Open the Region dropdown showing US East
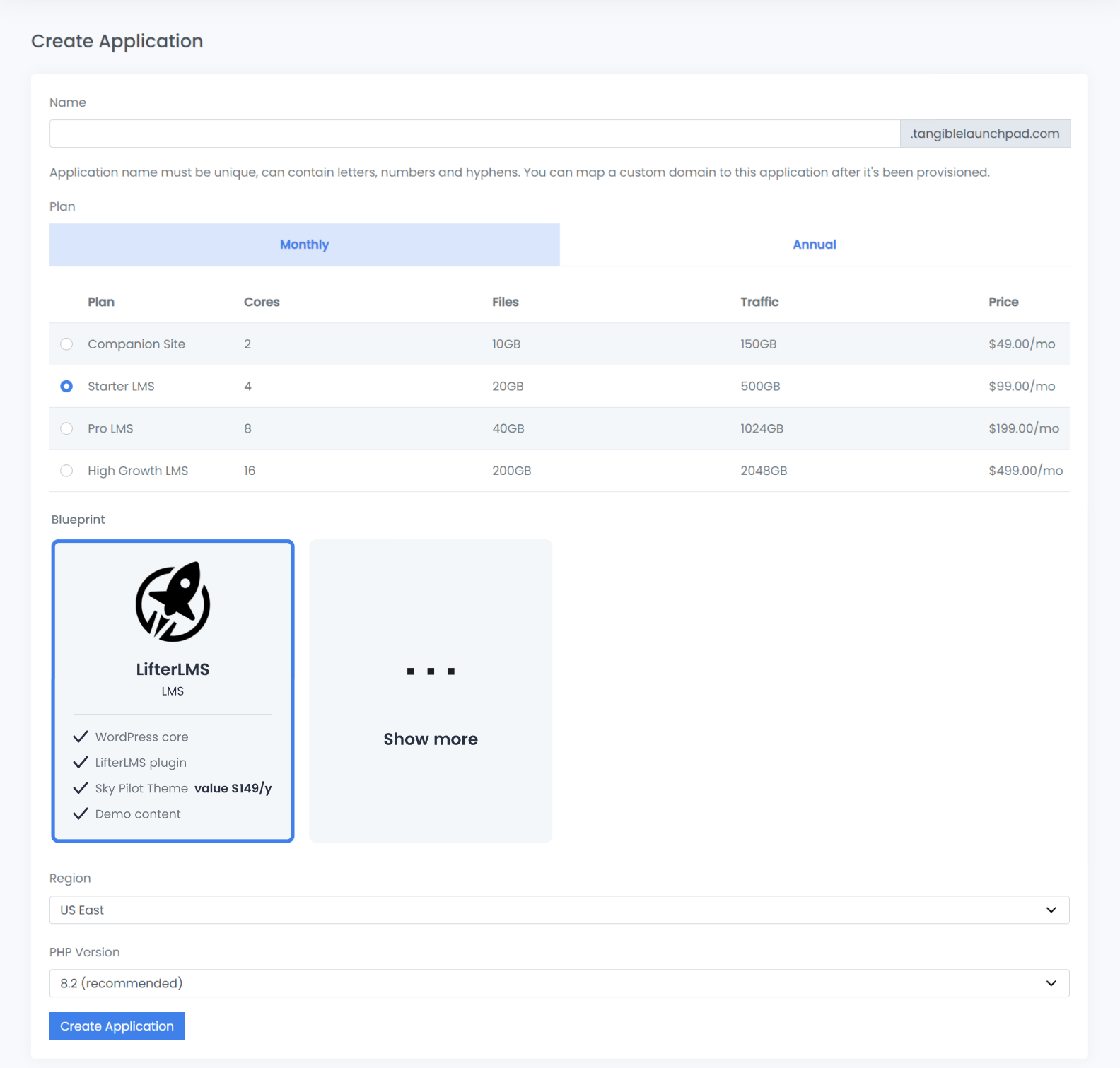 [x=559, y=910]
